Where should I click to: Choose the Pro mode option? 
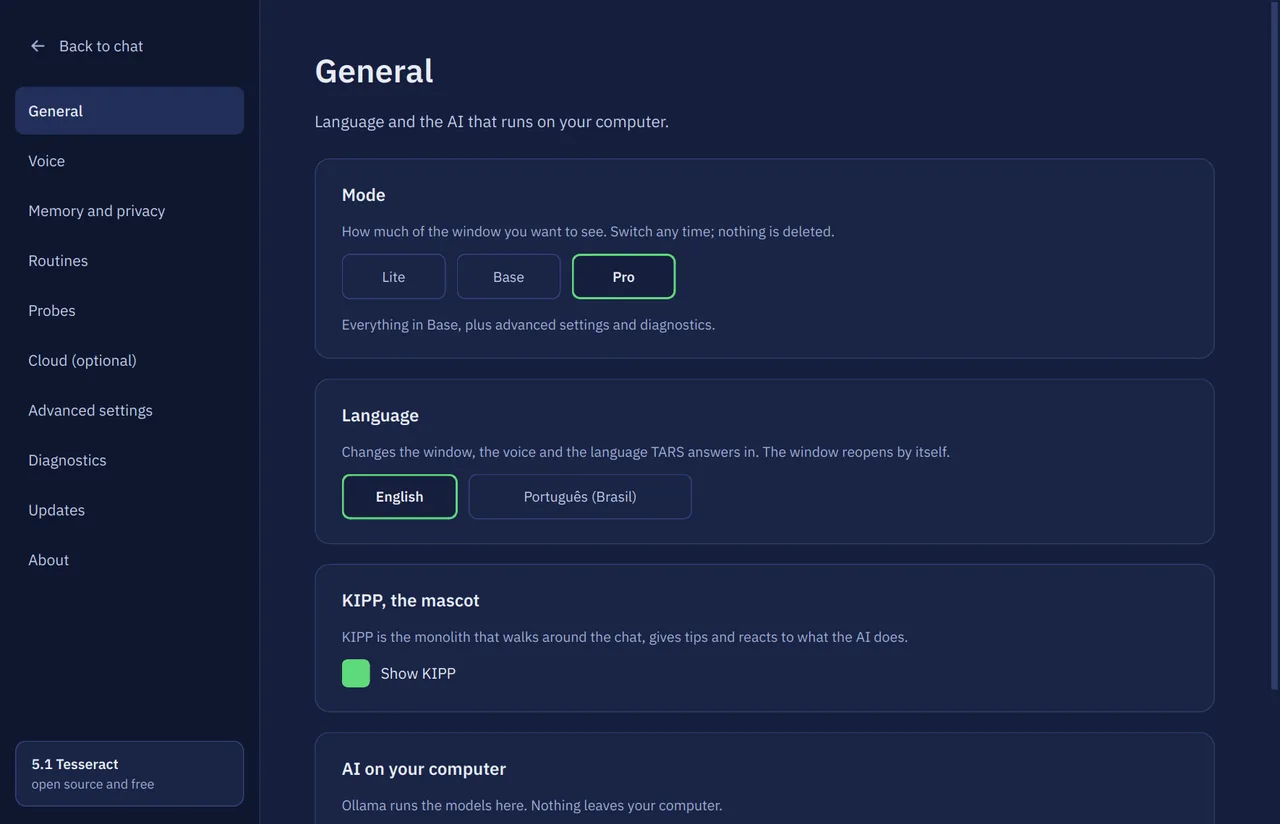point(623,277)
